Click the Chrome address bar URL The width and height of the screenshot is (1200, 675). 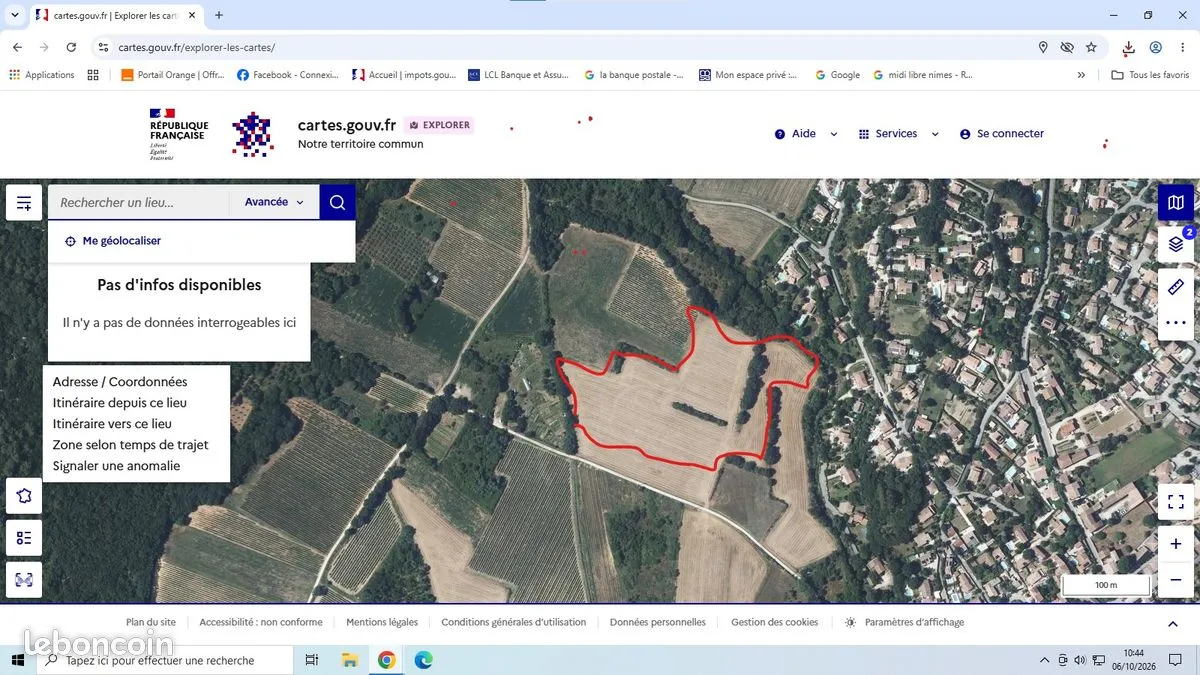click(x=197, y=47)
